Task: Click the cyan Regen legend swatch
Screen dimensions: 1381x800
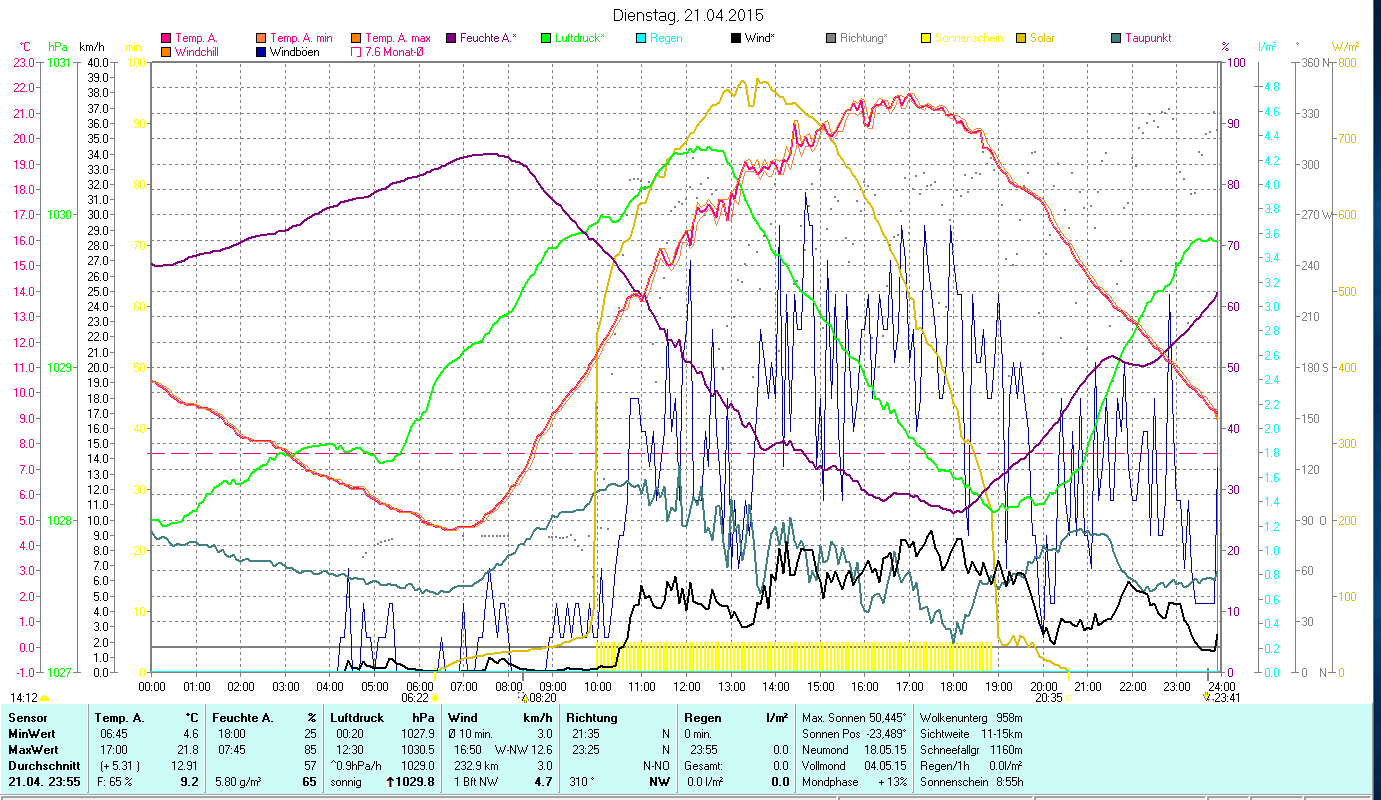Action: point(642,38)
